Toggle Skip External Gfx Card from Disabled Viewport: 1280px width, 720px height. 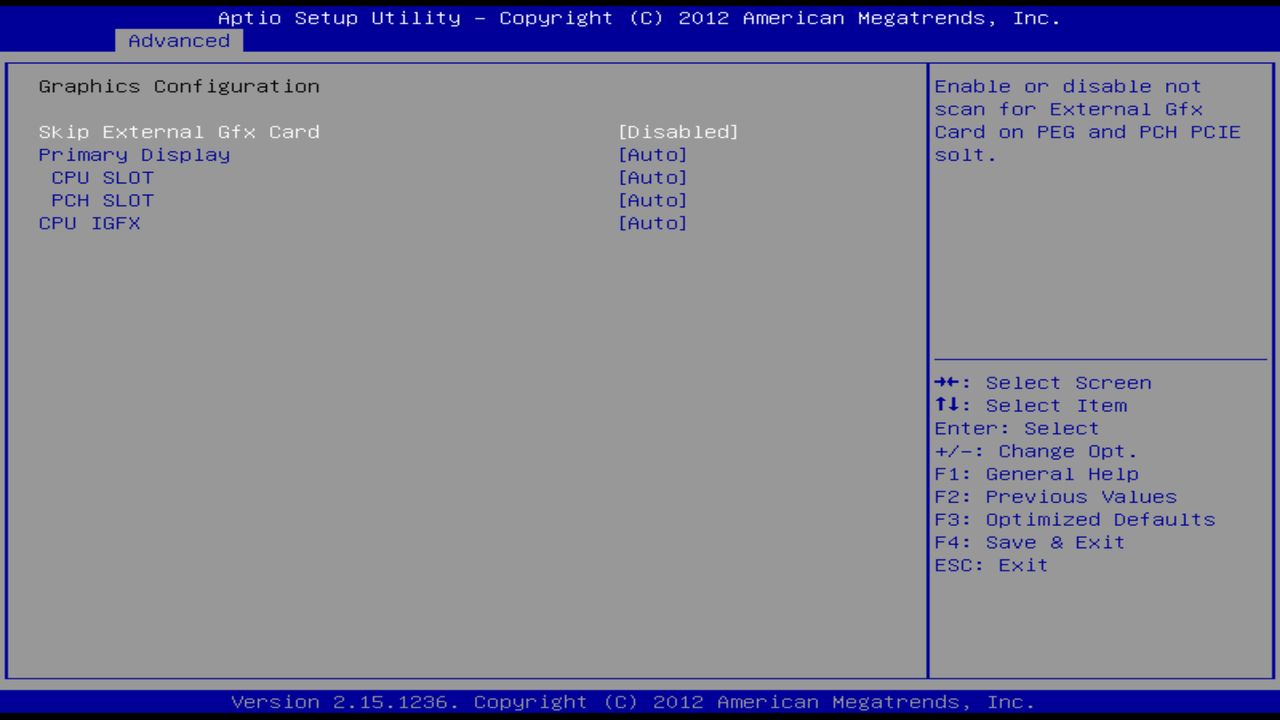coord(678,131)
